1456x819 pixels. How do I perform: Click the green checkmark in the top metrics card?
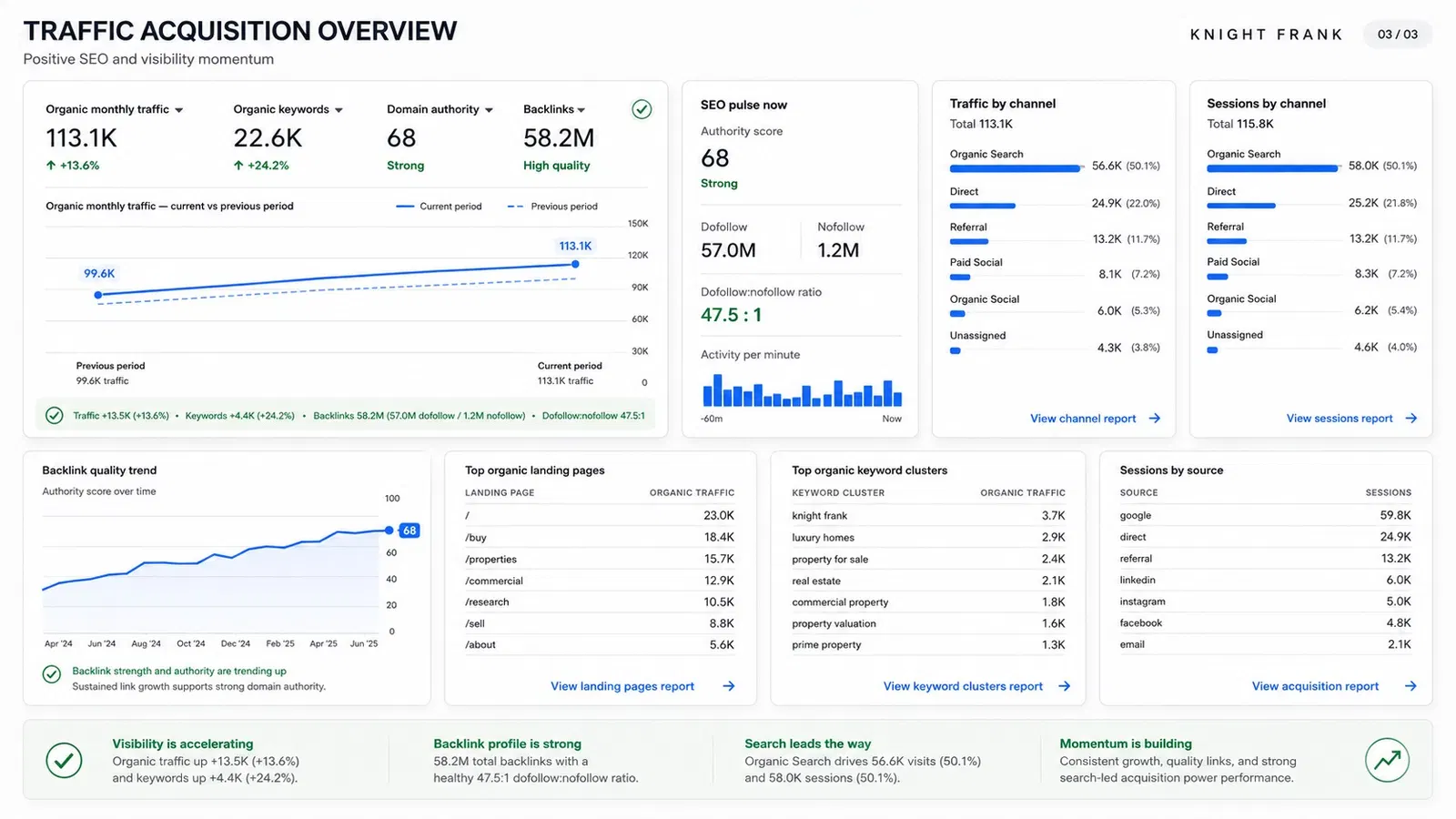tap(642, 109)
